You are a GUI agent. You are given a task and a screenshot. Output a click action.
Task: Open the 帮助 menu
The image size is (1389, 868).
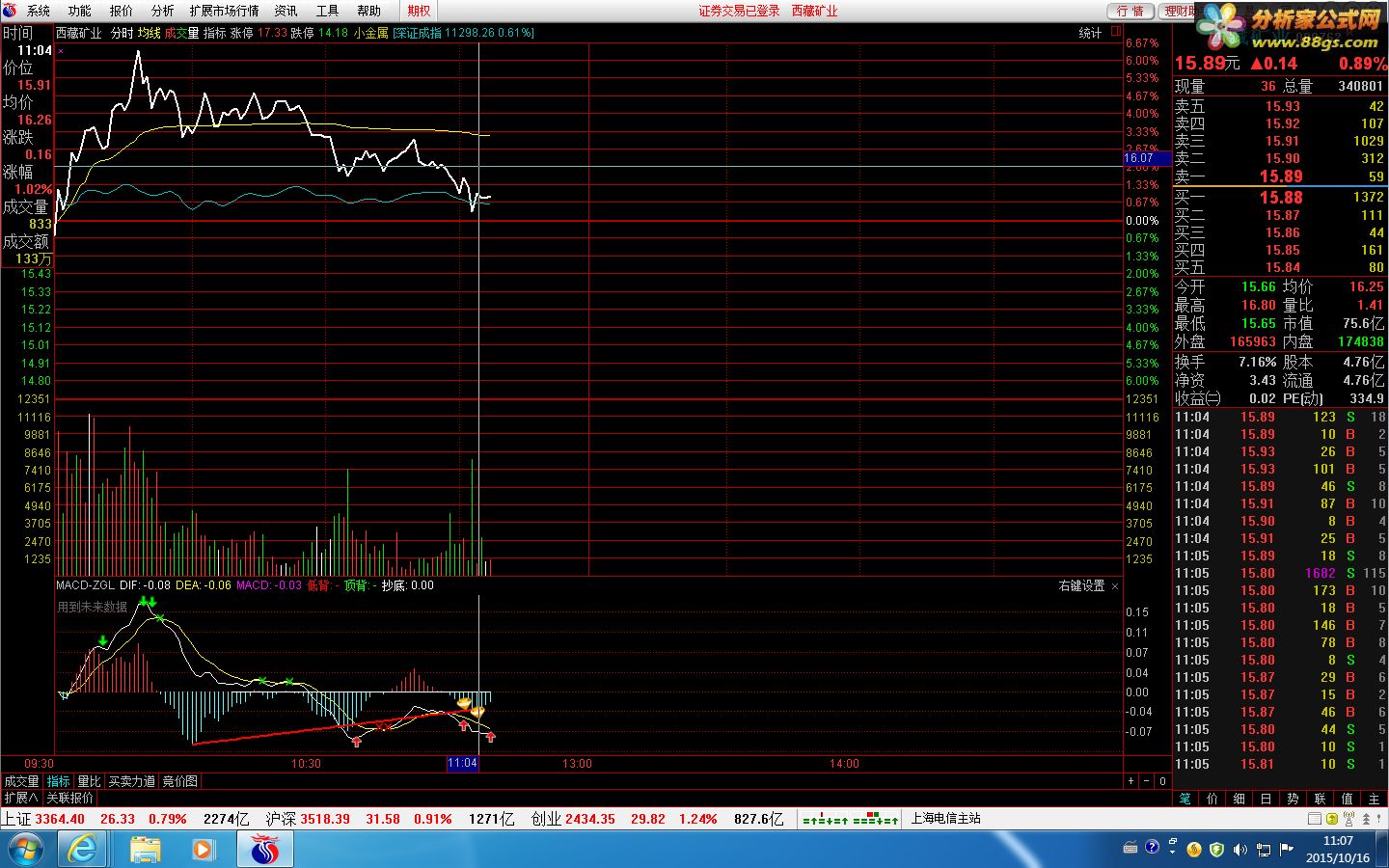click(x=368, y=11)
